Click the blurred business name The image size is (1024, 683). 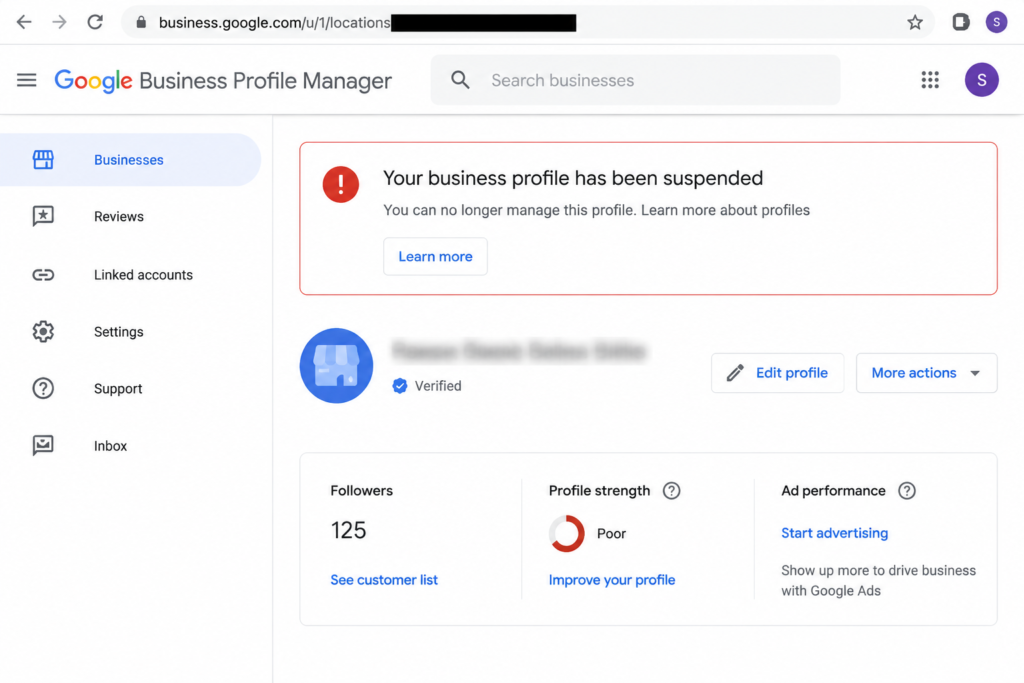coord(519,351)
